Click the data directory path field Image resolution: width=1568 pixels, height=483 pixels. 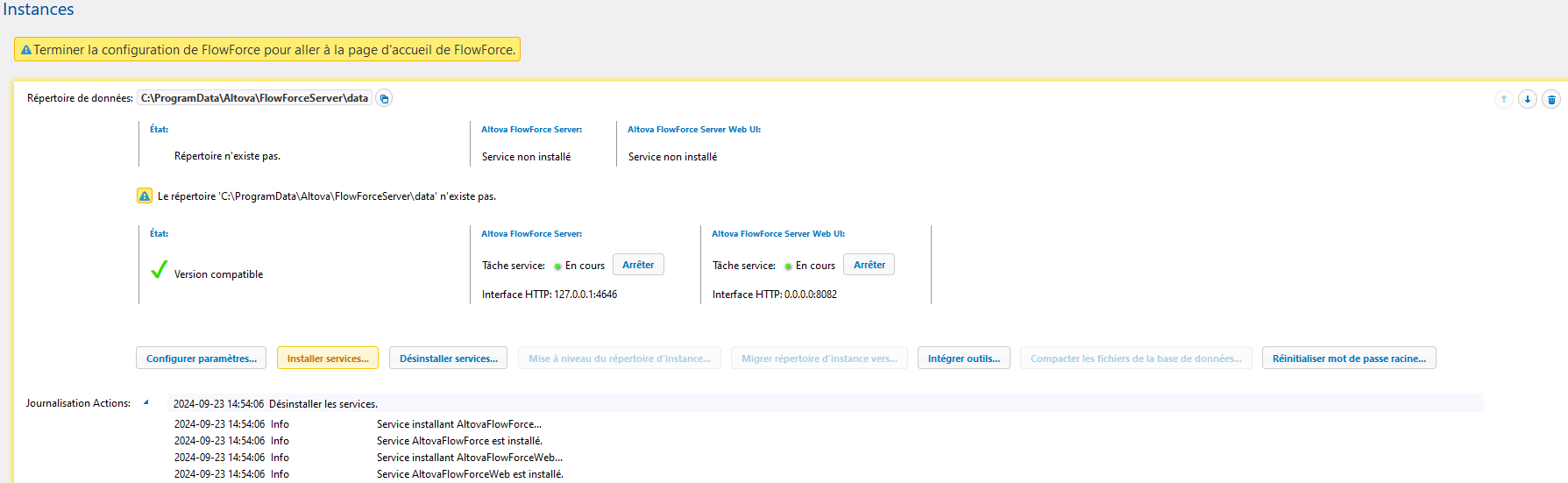click(x=255, y=98)
